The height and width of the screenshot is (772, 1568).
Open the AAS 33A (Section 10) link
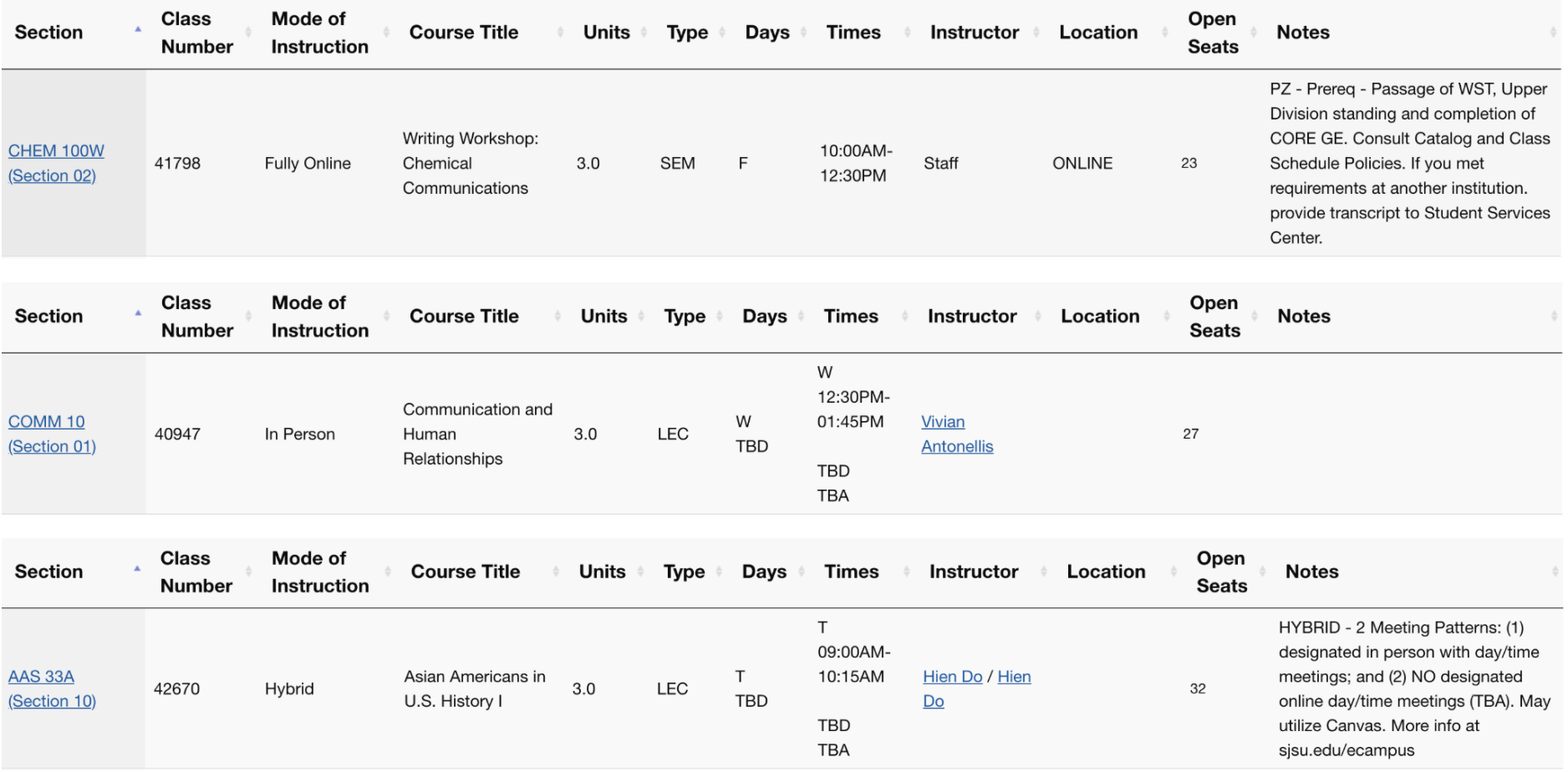coord(51,688)
